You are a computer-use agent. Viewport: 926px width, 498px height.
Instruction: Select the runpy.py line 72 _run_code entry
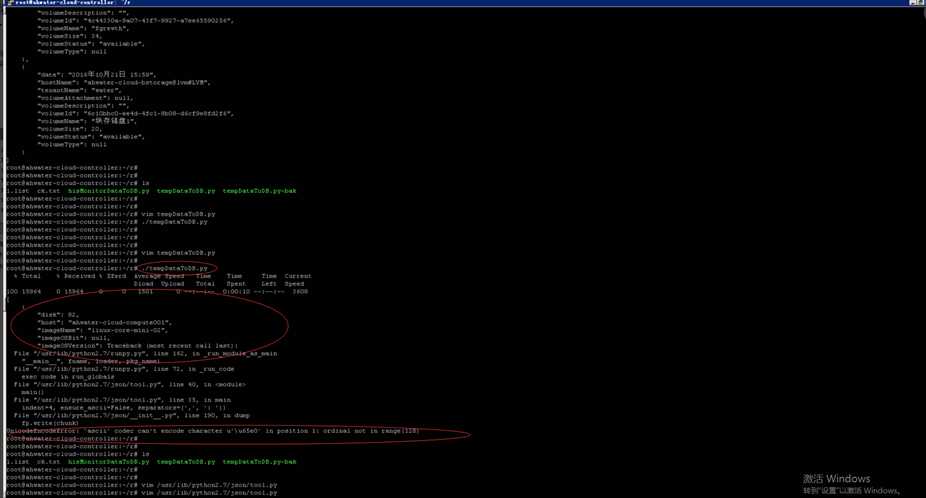point(124,369)
